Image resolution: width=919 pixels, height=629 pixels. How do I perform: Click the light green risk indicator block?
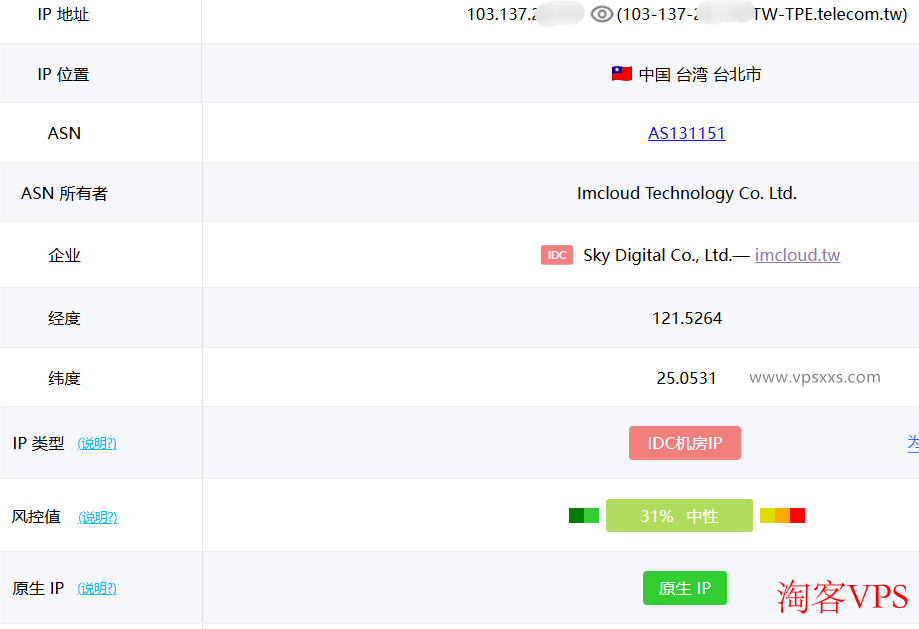(x=590, y=515)
